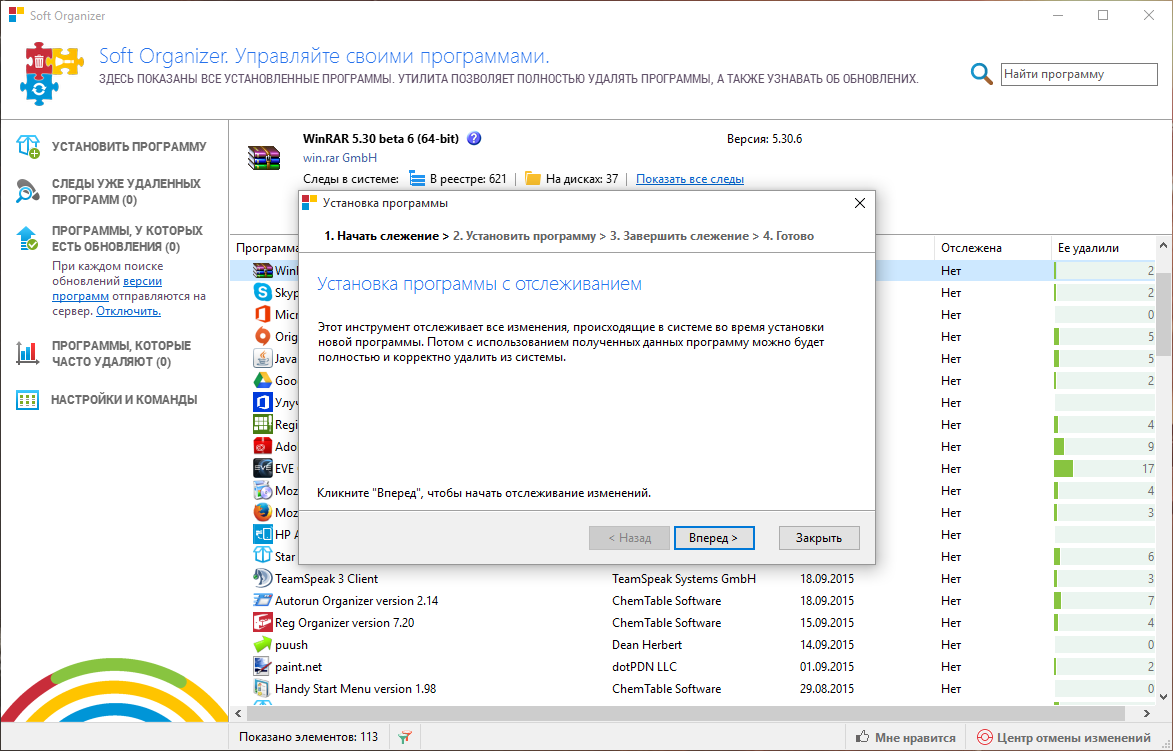Select Autorun Organizer version 2.14 row
The width and height of the screenshot is (1173, 751).
click(x=356, y=601)
